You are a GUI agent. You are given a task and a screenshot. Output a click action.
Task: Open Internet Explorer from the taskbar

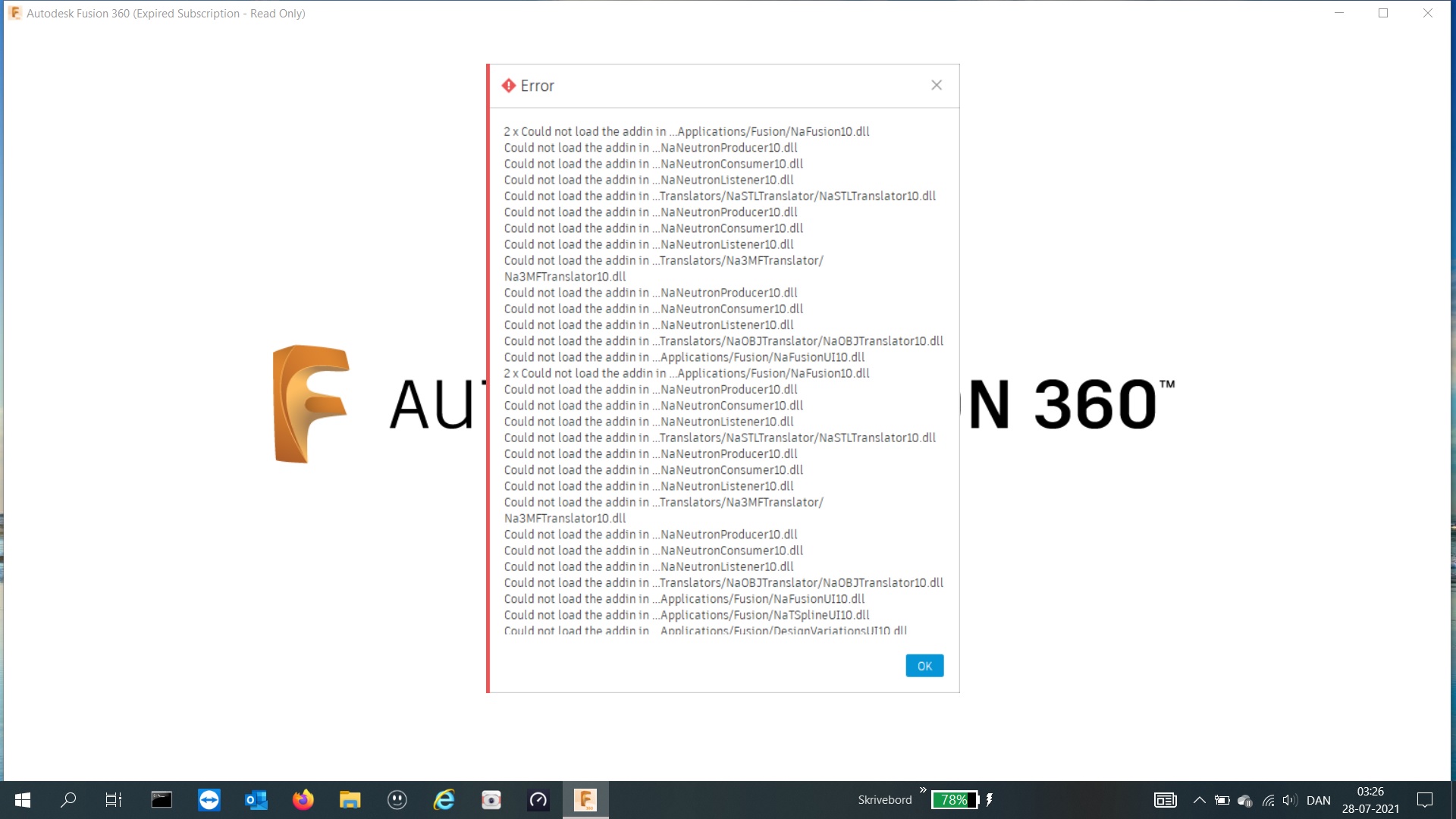tap(444, 800)
